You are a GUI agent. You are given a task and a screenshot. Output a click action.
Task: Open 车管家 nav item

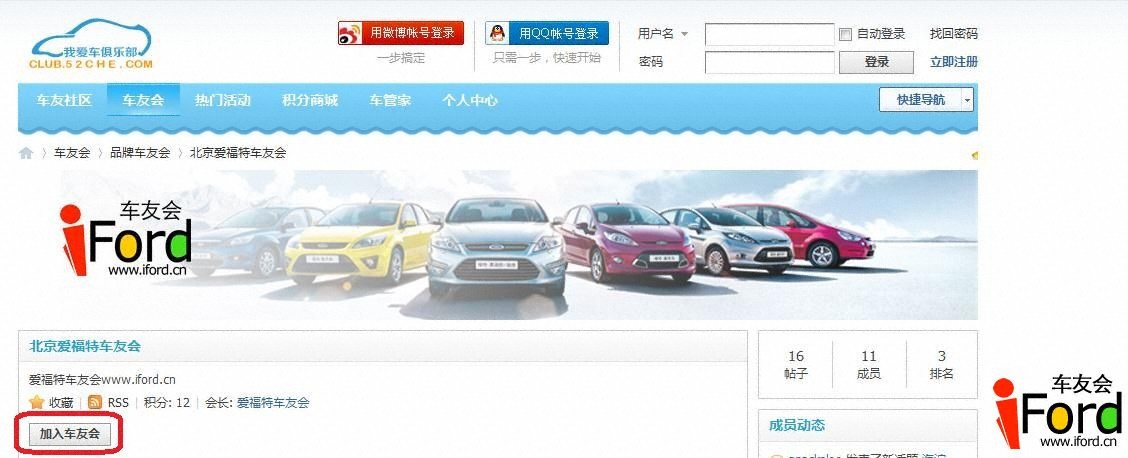[390, 100]
